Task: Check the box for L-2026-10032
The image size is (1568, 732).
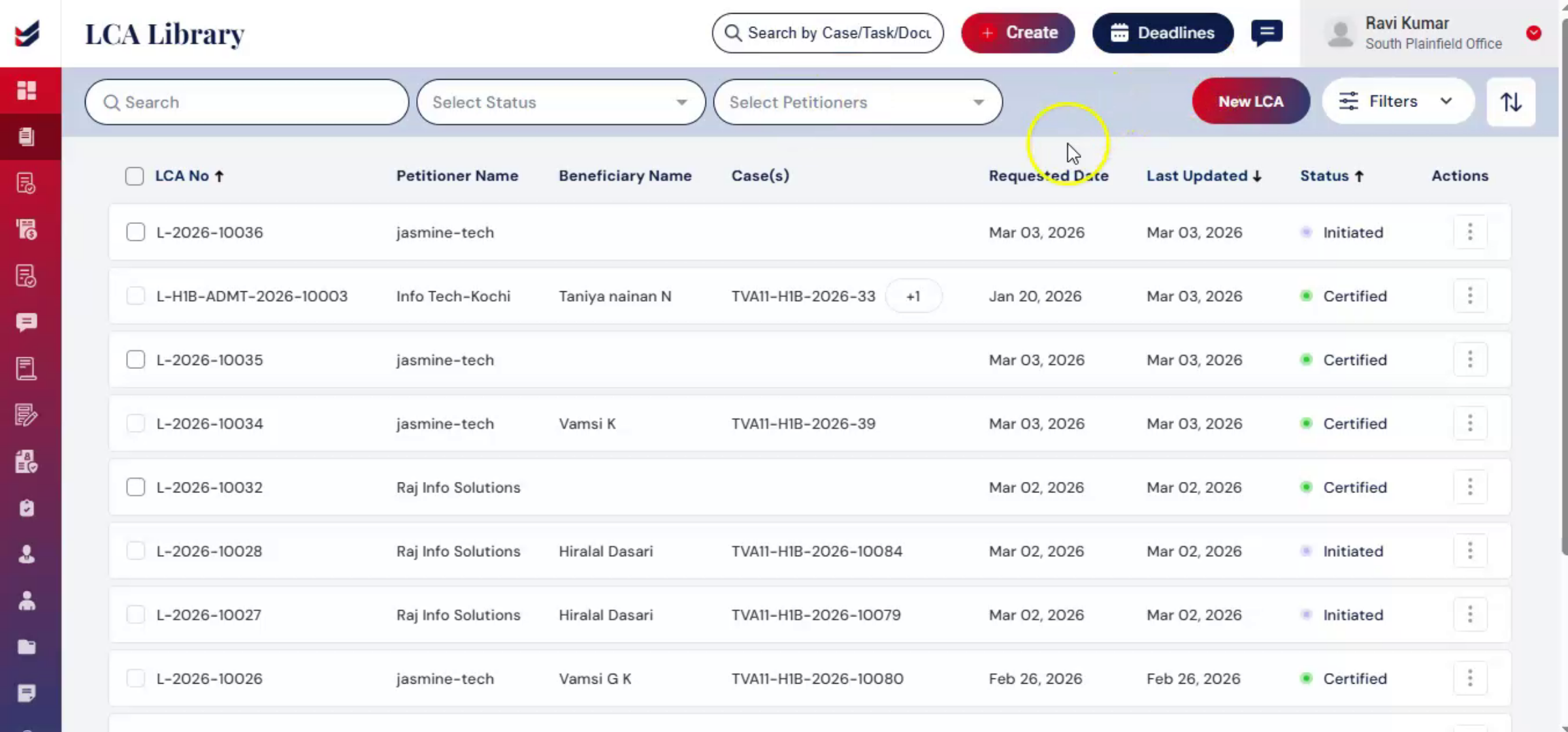Action: tap(136, 487)
